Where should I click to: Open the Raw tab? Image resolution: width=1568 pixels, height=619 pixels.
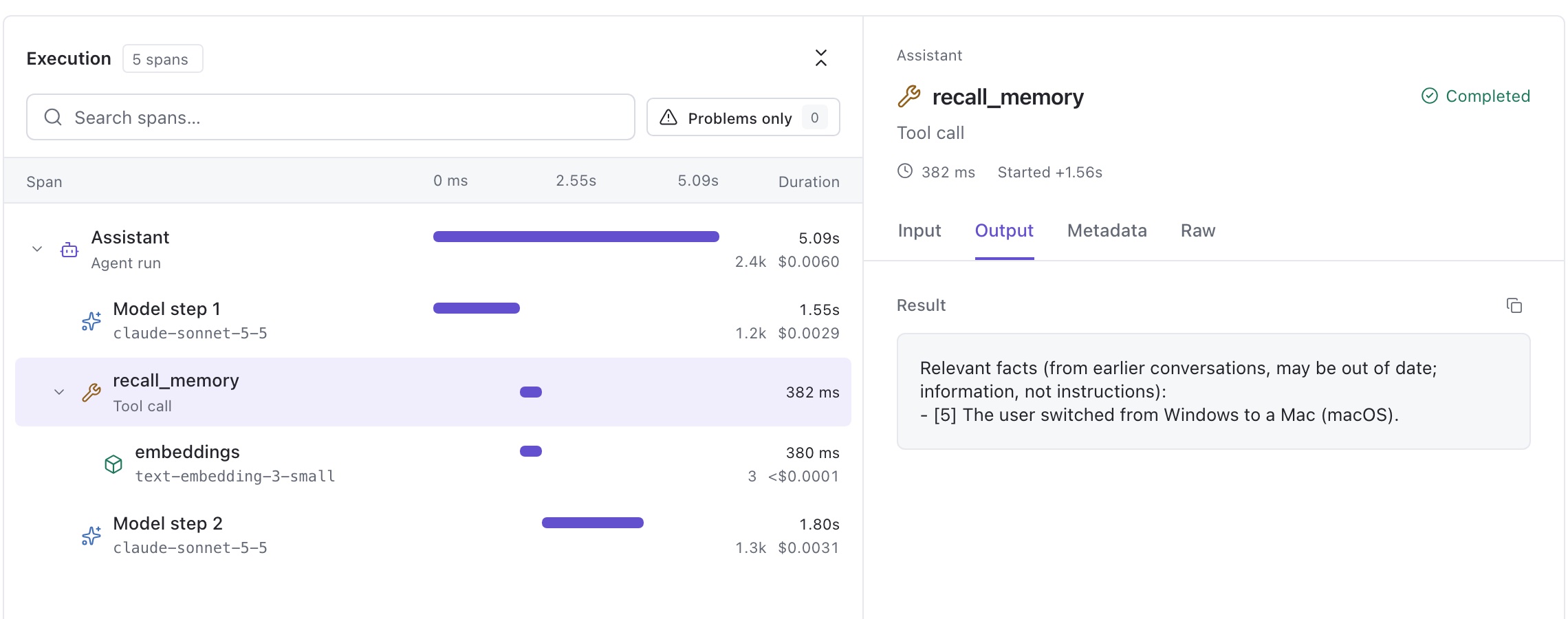coord(1198,230)
